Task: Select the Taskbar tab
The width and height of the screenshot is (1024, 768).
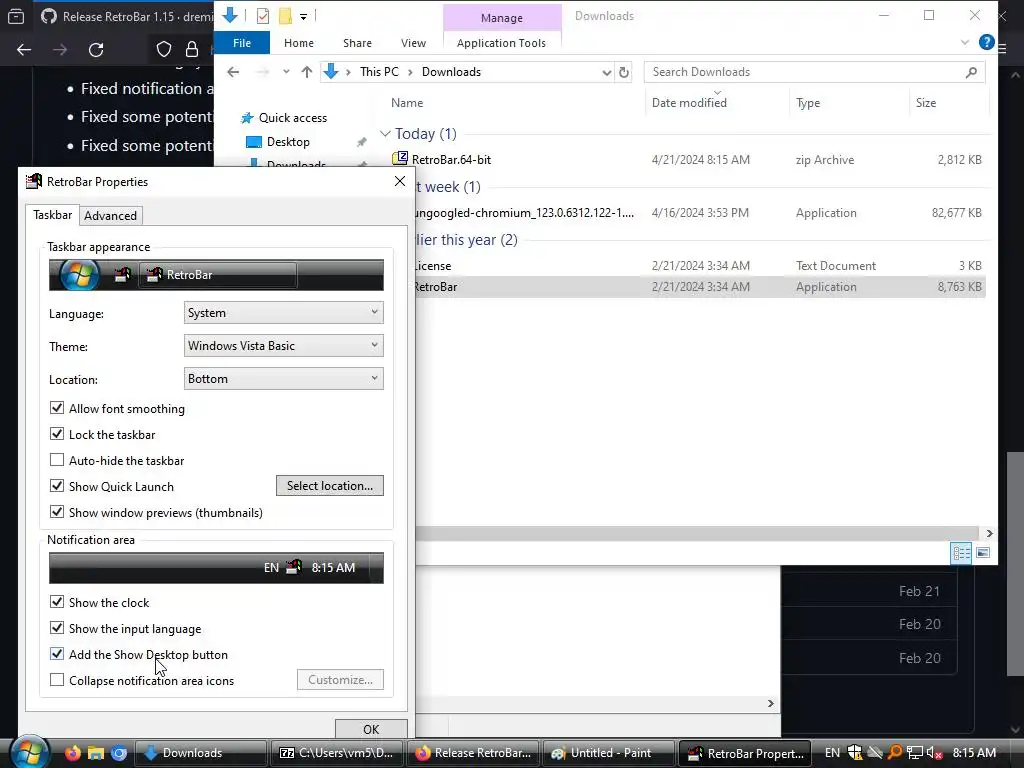Action: (53, 215)
